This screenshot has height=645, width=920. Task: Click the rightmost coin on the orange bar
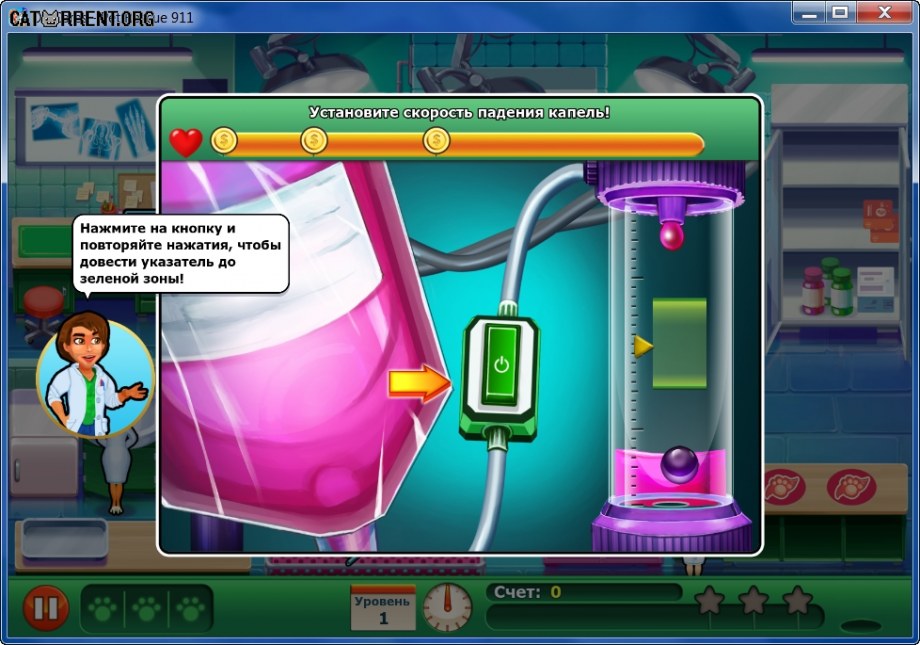tap(436, 141)
